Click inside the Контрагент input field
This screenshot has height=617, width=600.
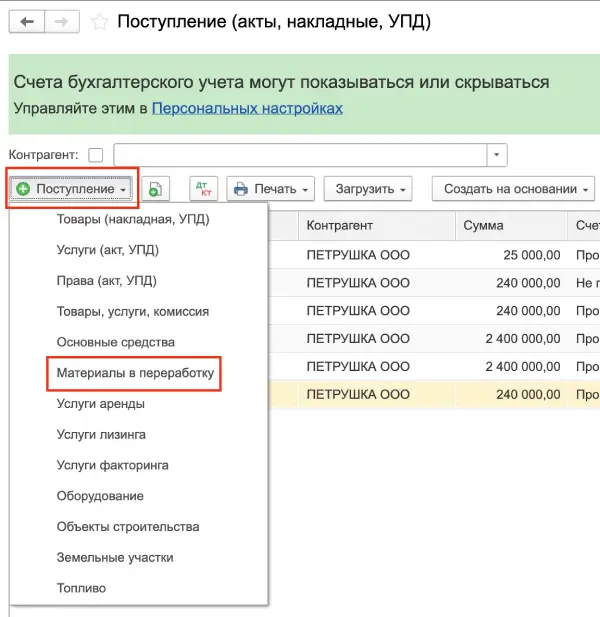[x=300, y=155]
